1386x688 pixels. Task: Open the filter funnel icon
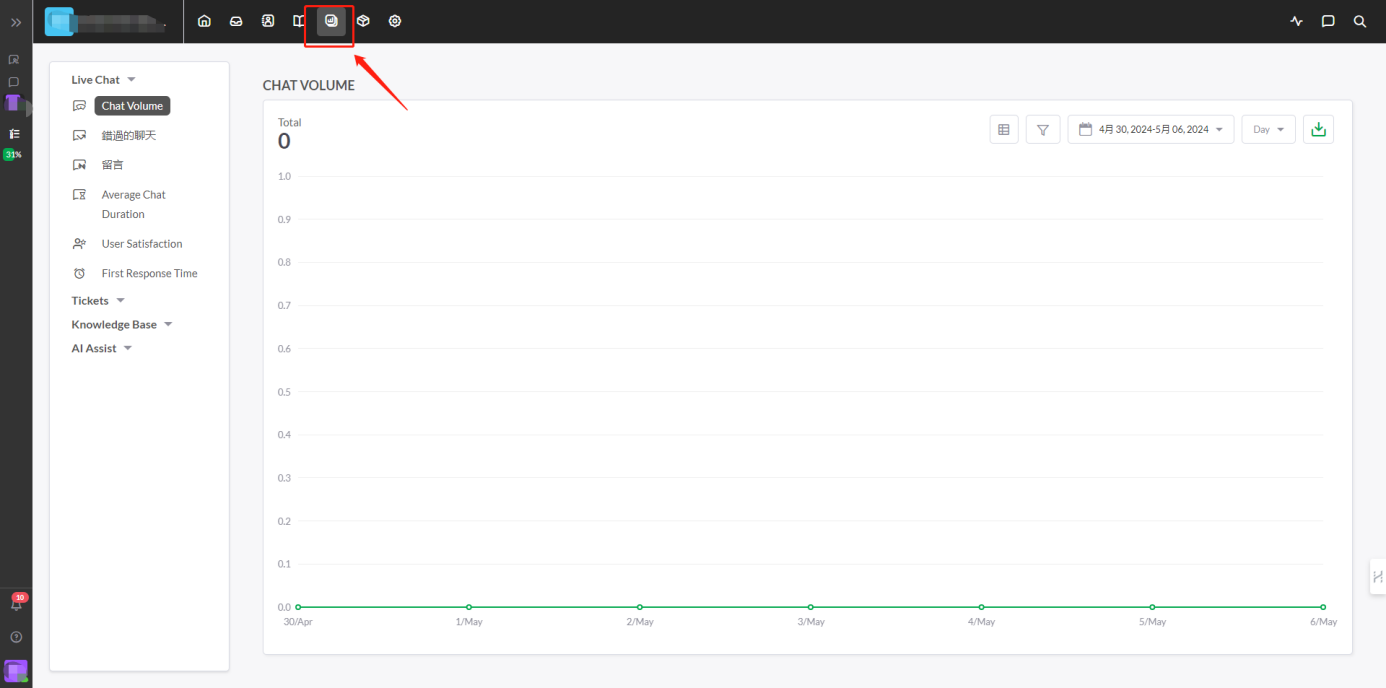coord(1043,129)
